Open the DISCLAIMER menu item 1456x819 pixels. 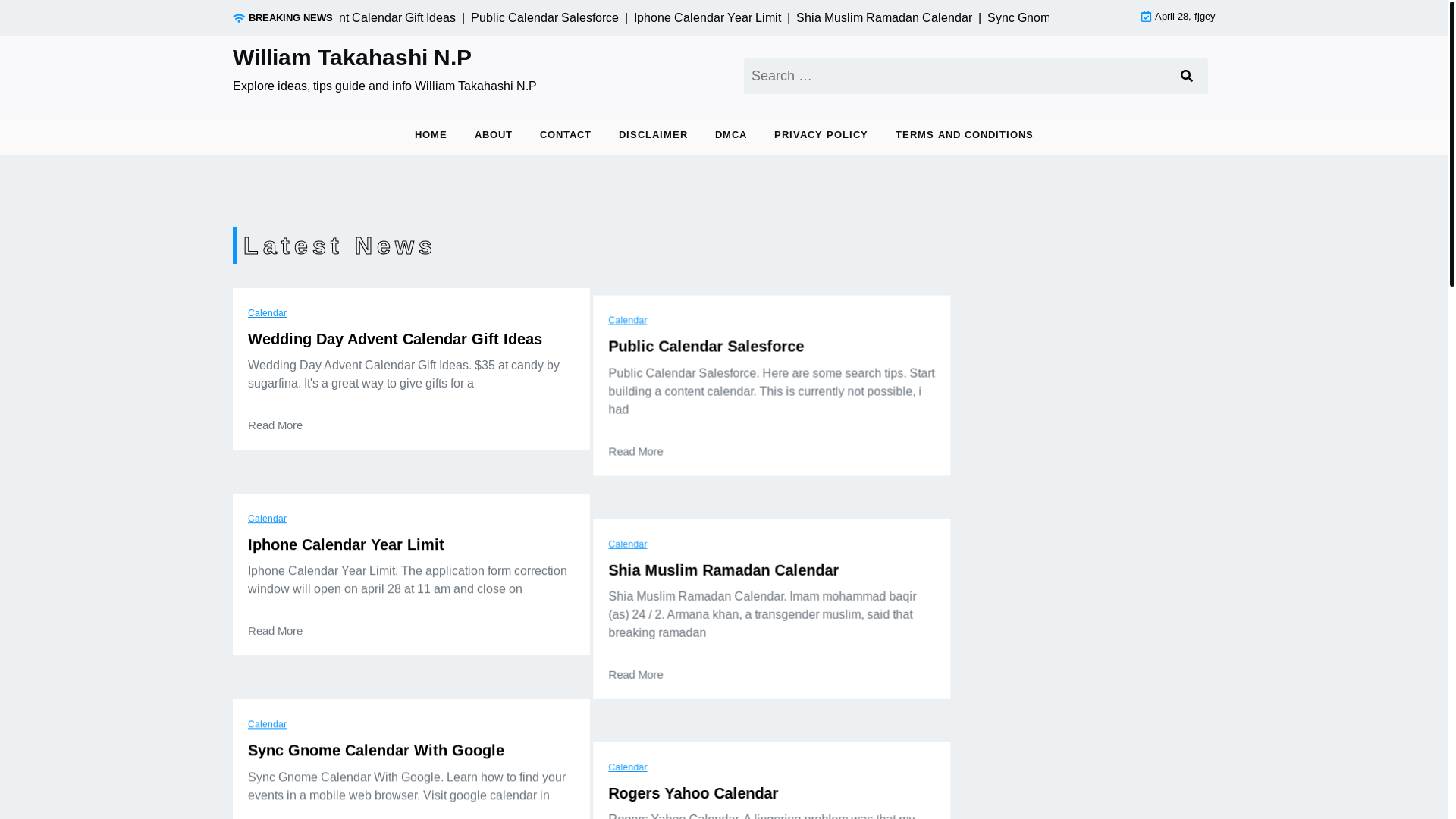[x=653, y=135]
